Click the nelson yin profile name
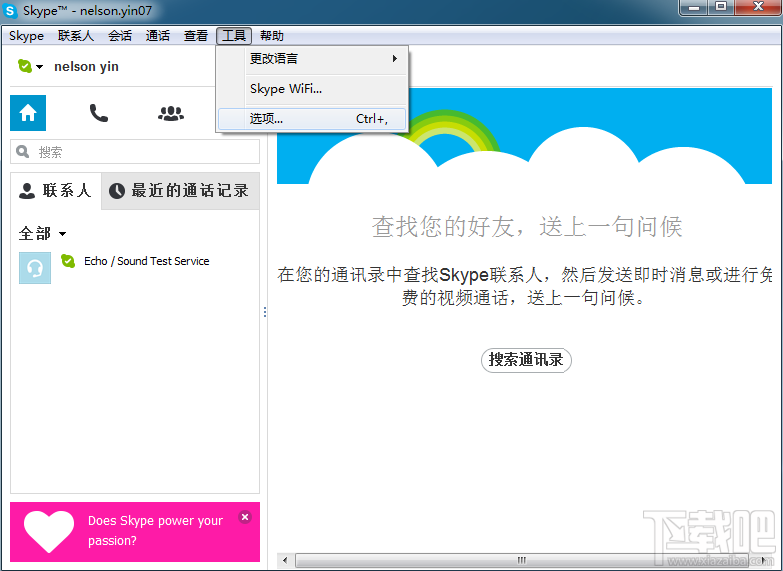Image resolution: width=783 pixels, height=571 pixels. (86, 66)
